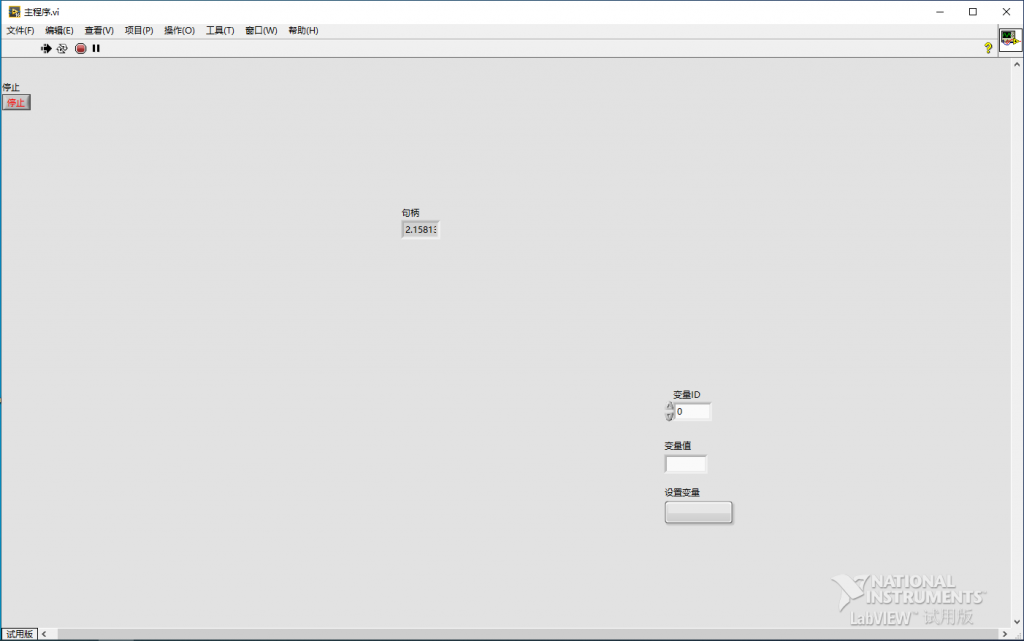
Task: Open the 操作 menu
Action: (x=177, y=30)
